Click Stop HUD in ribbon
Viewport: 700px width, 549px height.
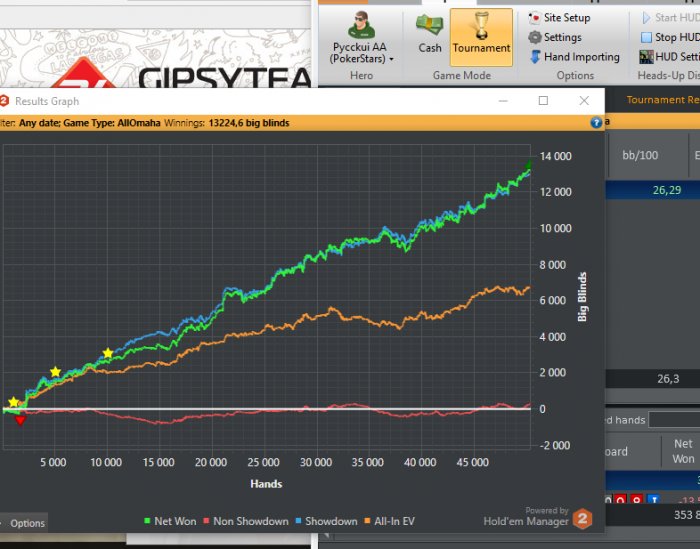pos(670,37)
